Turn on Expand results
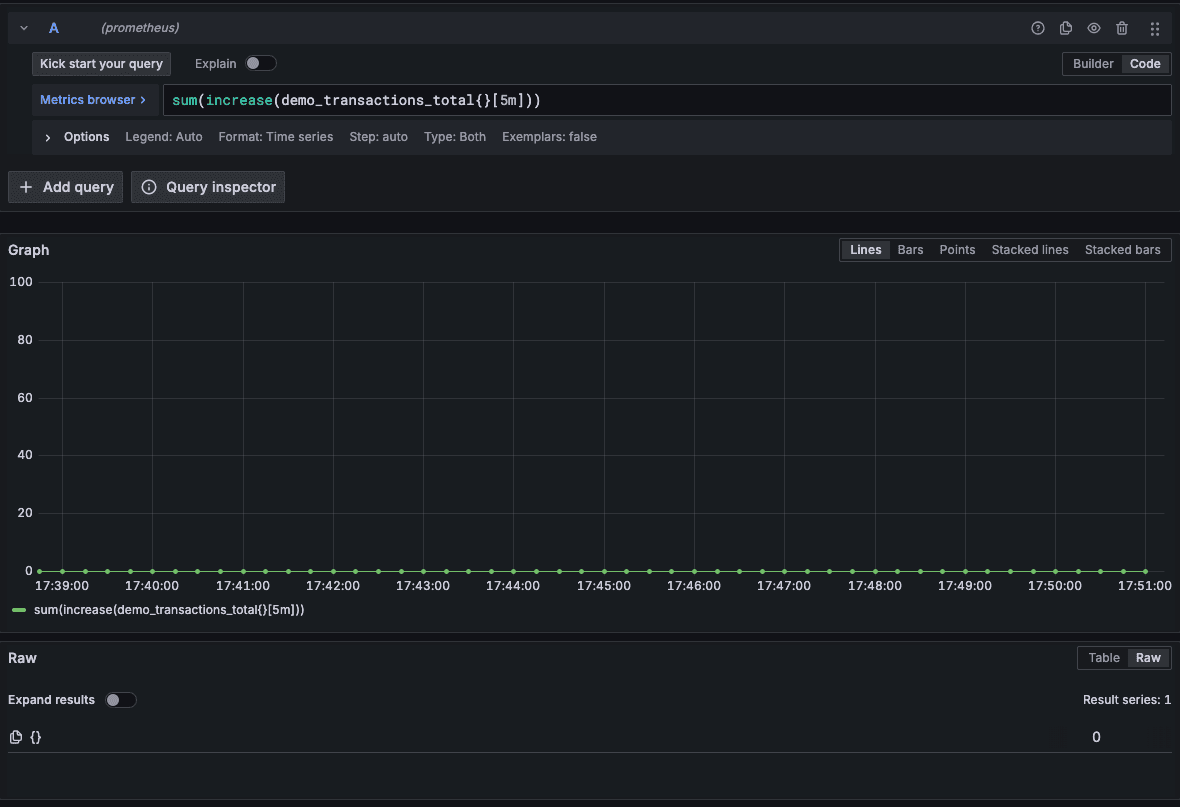Image resolution: width=1180 pixels, height=807 pixels. click(x=119, y=699)
